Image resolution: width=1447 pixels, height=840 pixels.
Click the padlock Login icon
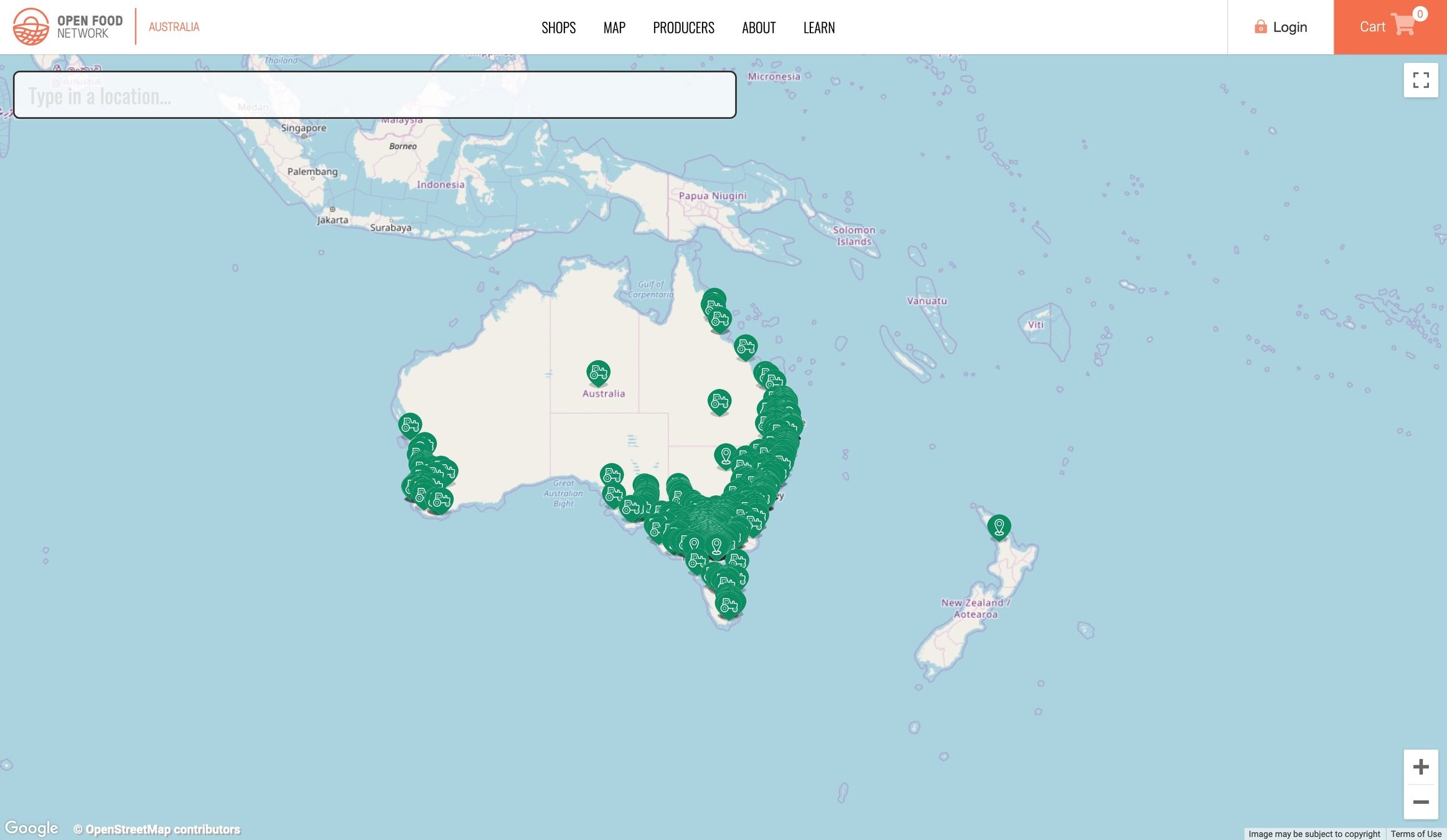(1260, 27)
